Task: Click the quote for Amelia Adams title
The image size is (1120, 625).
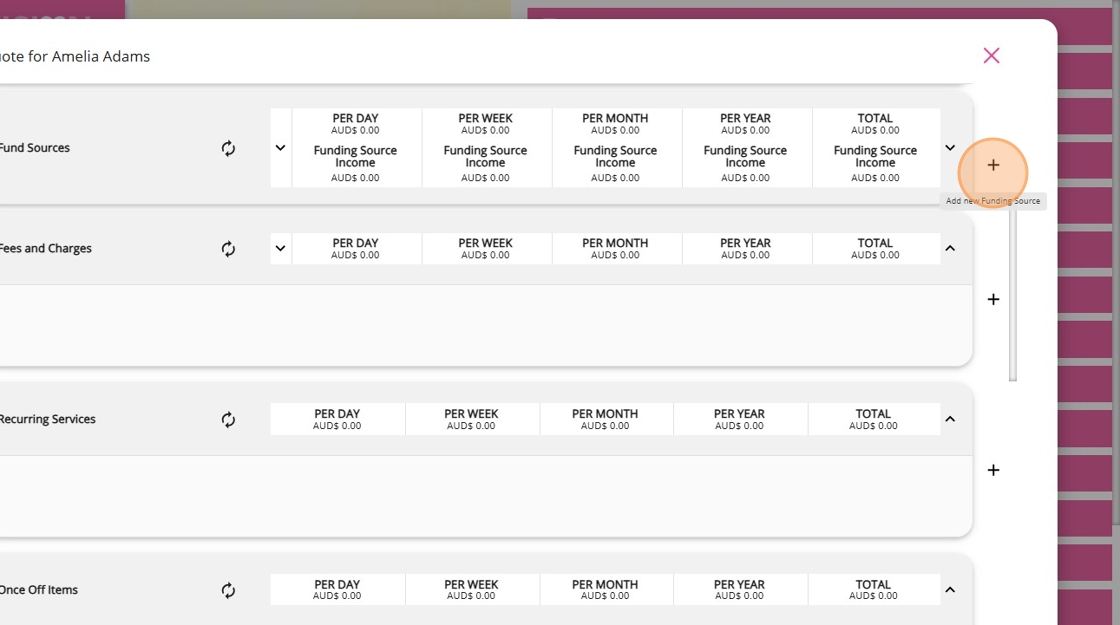Action: click(75, 56)
